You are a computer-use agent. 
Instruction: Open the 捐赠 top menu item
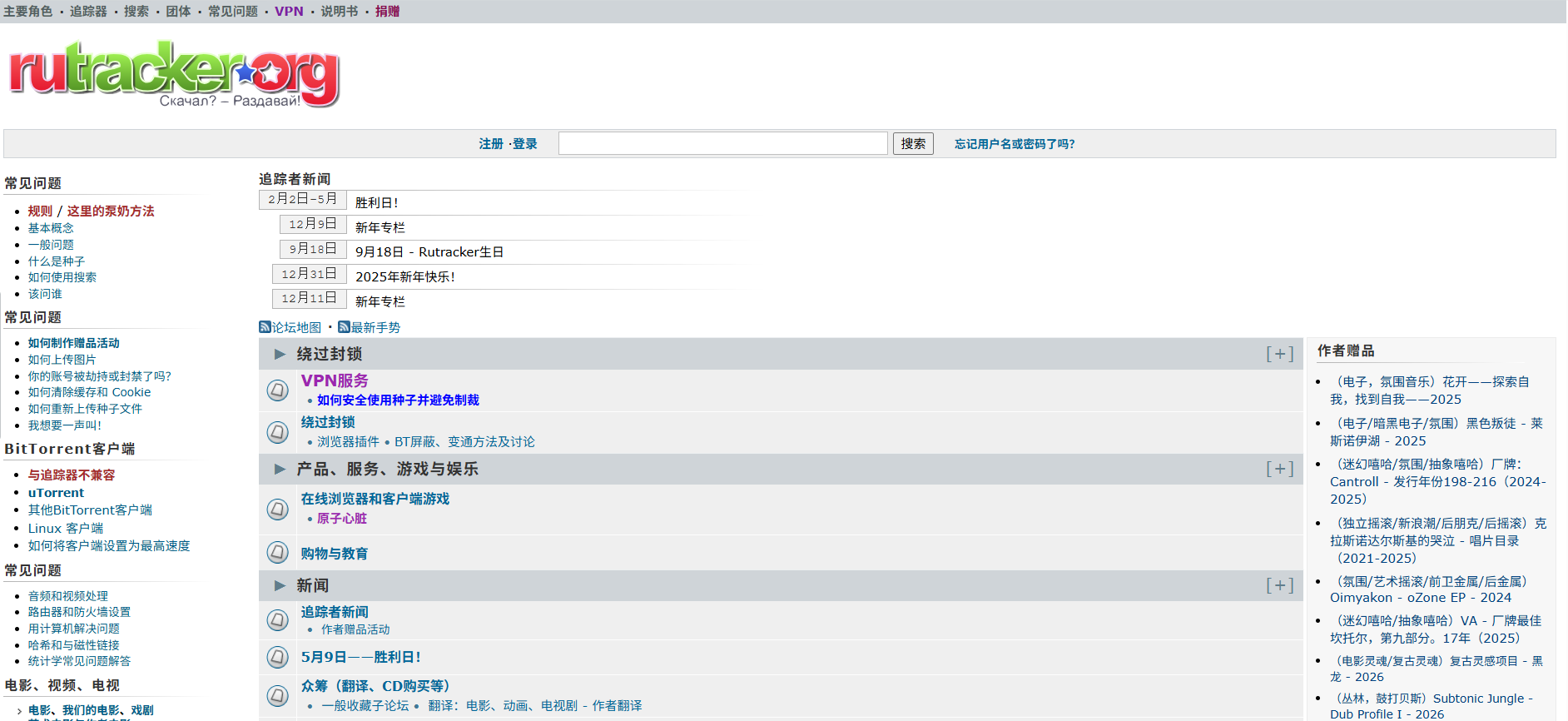387,11
